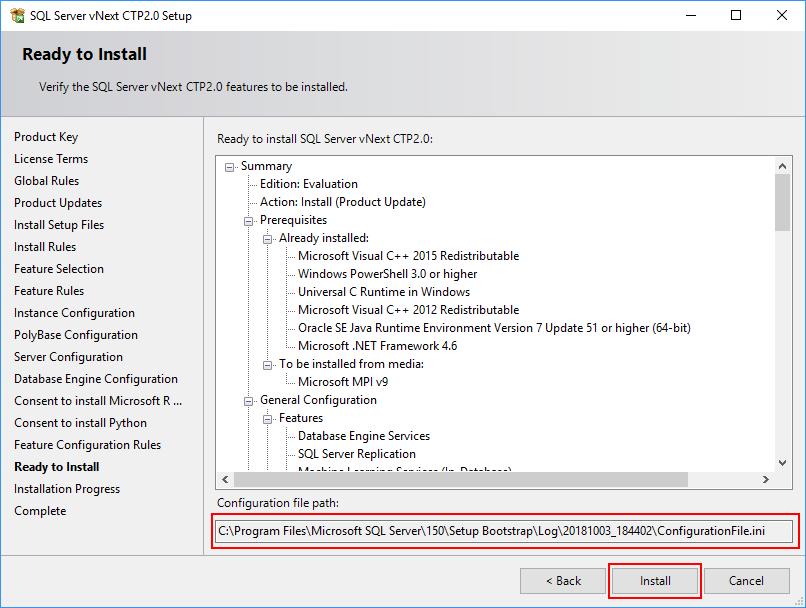Collapse the Features node
The width and height of the screenshot is (806, 608).
266,418
